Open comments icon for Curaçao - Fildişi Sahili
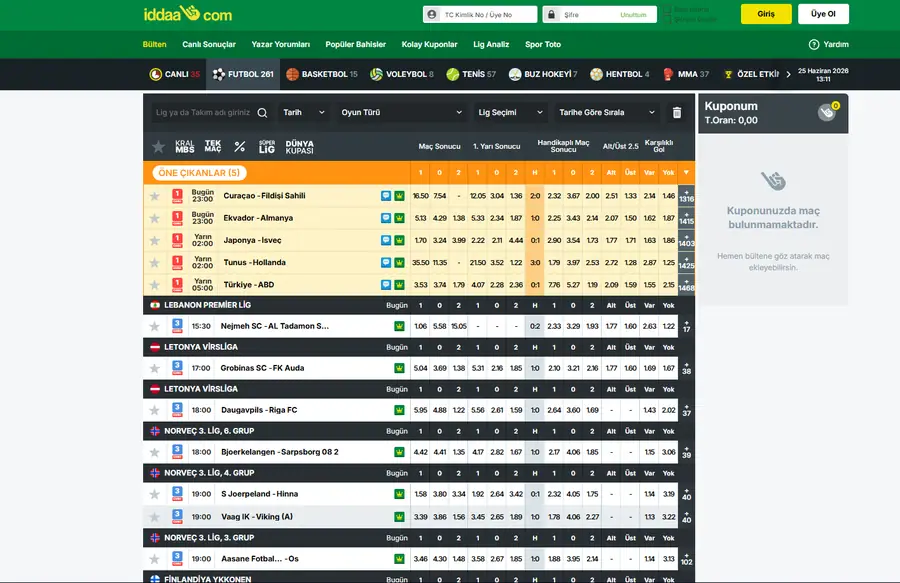The width and height of the screenshot is (900, 583). tap(386, 196)
